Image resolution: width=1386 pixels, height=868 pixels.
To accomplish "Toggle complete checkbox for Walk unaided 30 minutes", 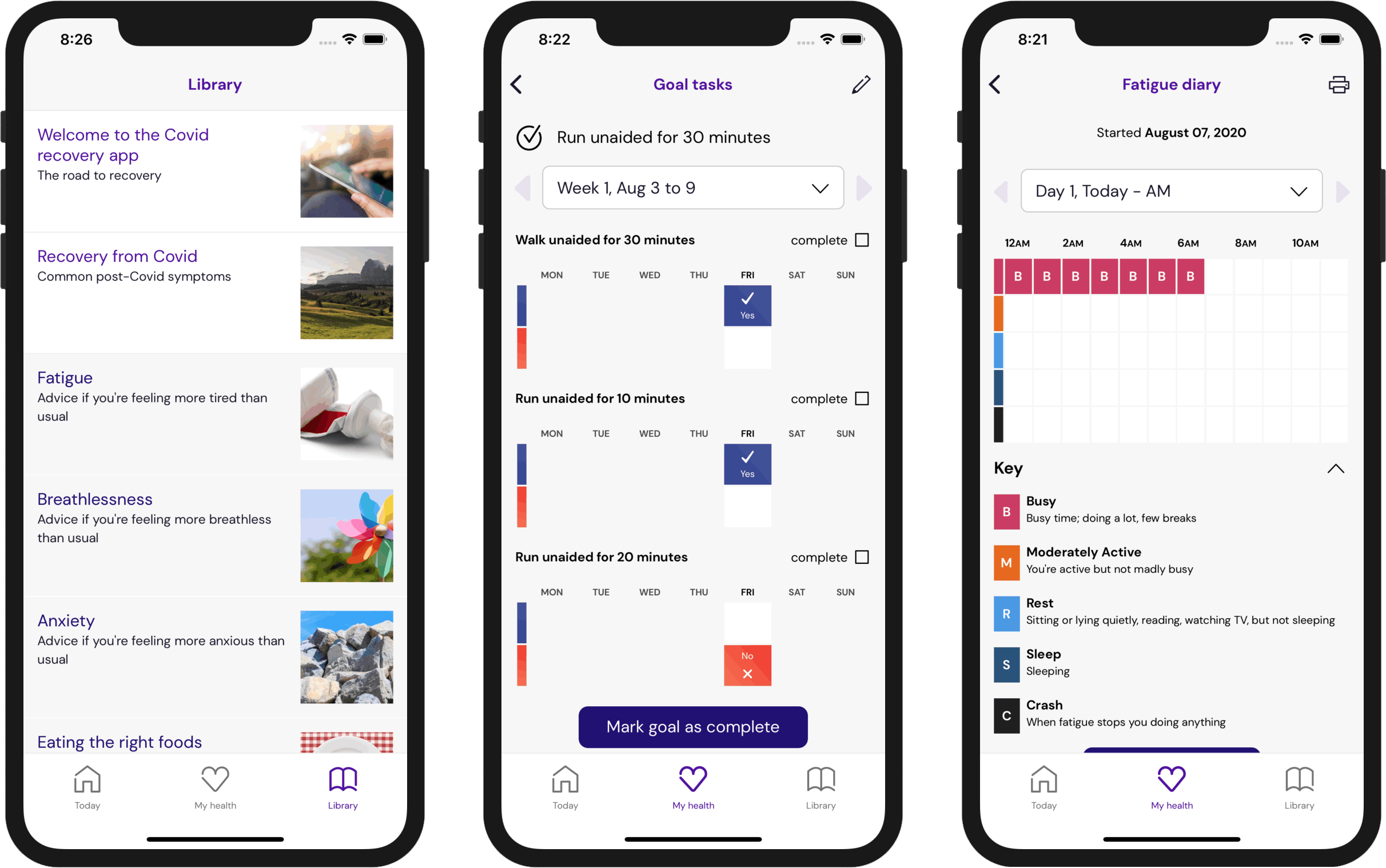I will pyautogui.click(x=862, y=240).
